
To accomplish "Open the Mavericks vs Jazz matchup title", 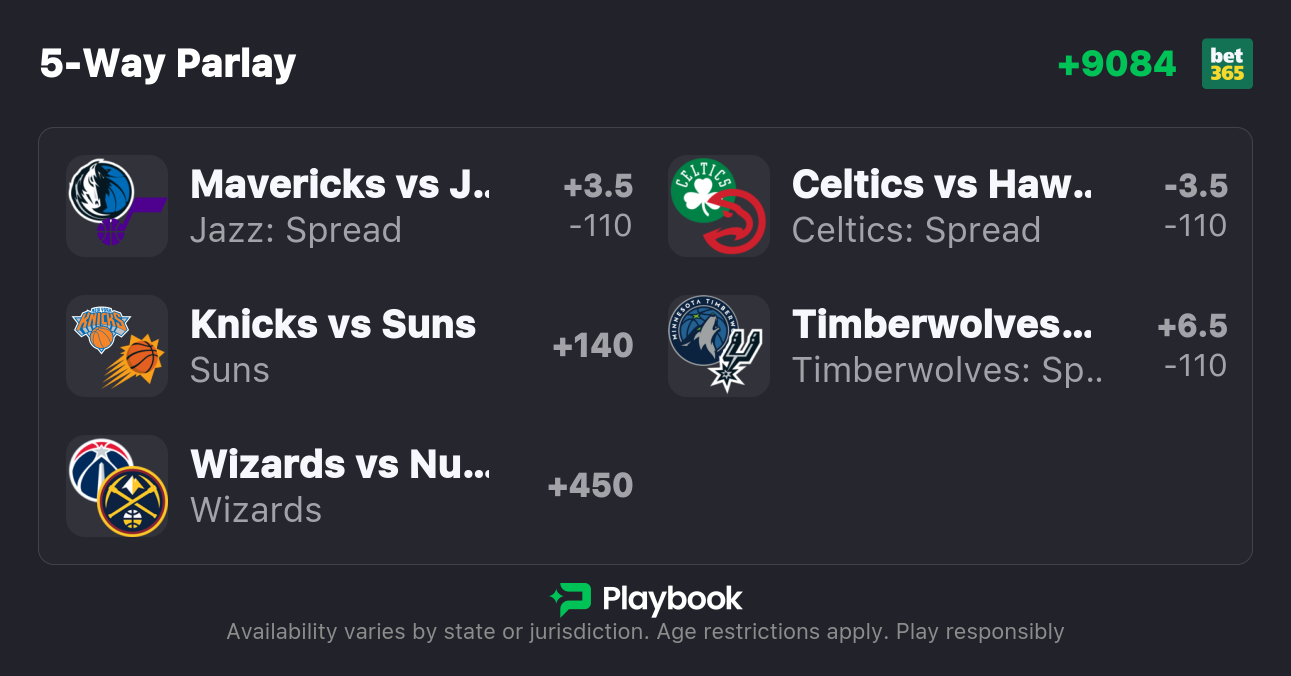I will [x=340, y=184].
